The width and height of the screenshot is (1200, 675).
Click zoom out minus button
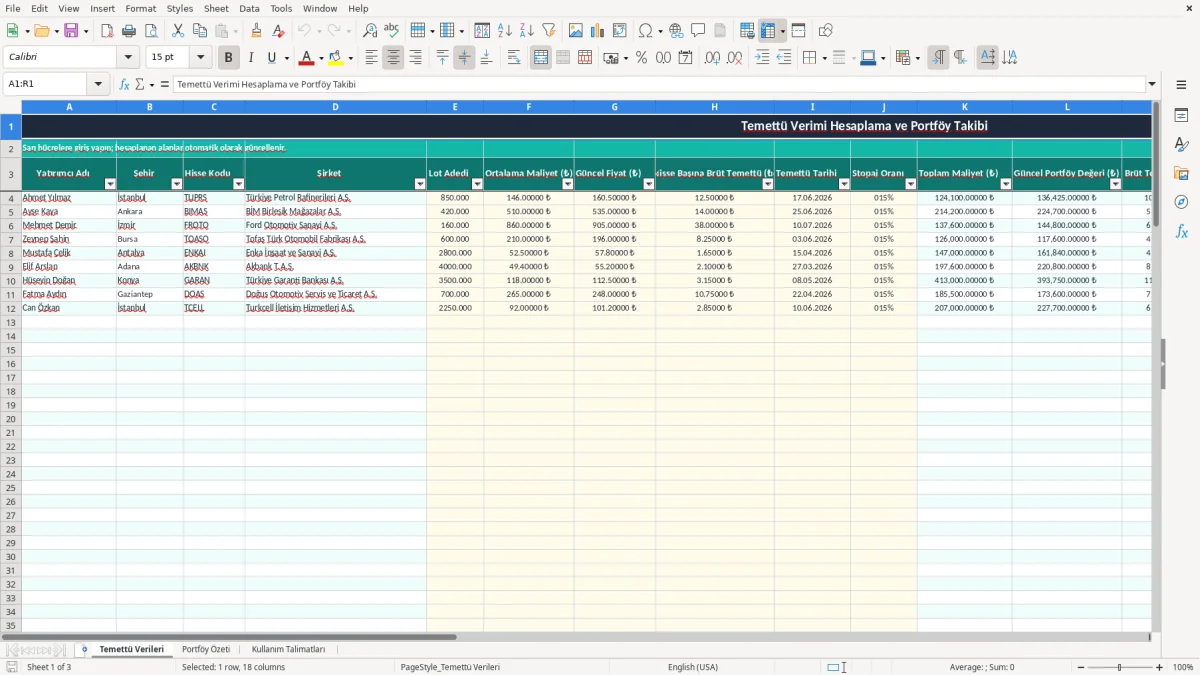point(1080,667)
